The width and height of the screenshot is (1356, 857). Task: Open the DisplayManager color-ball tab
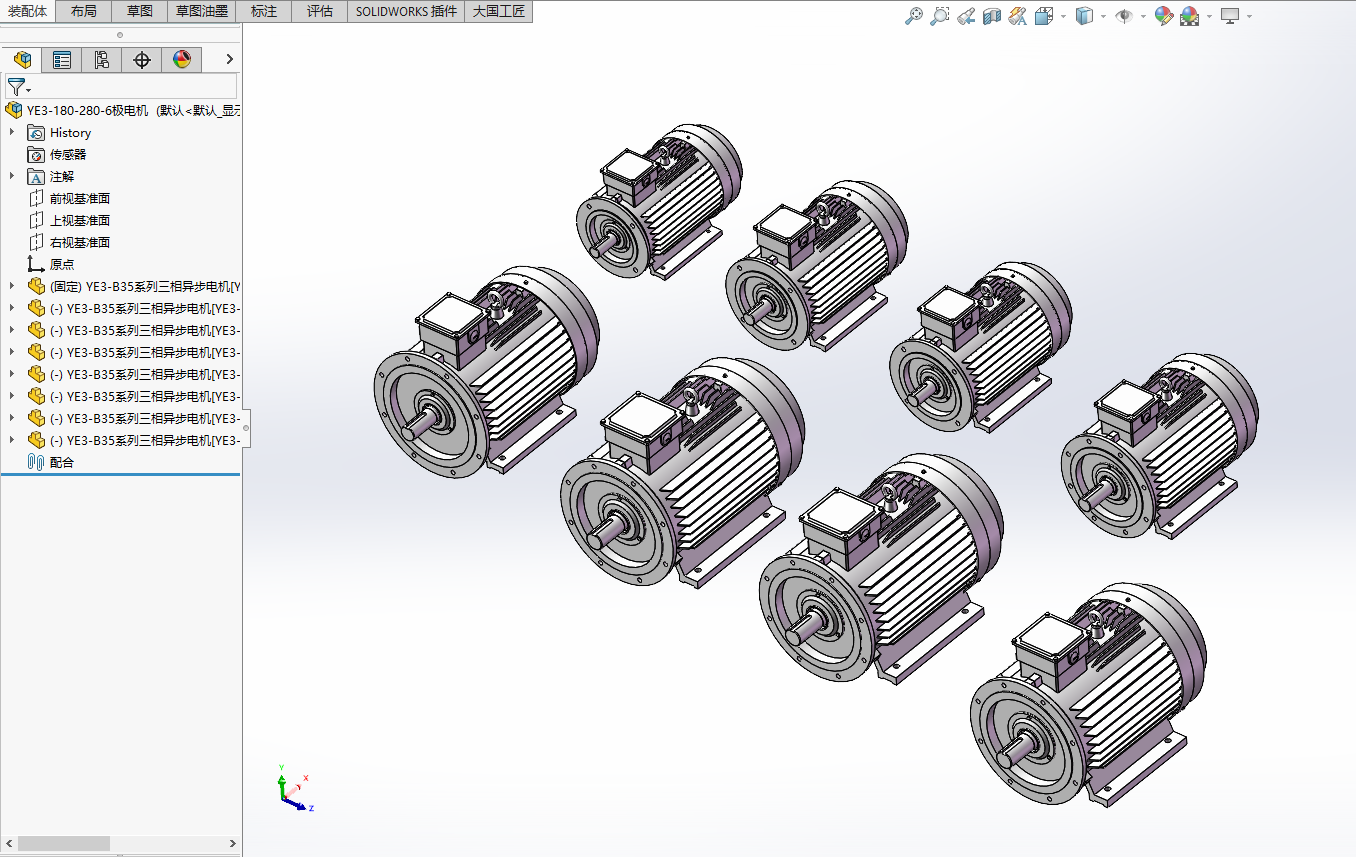181,60
